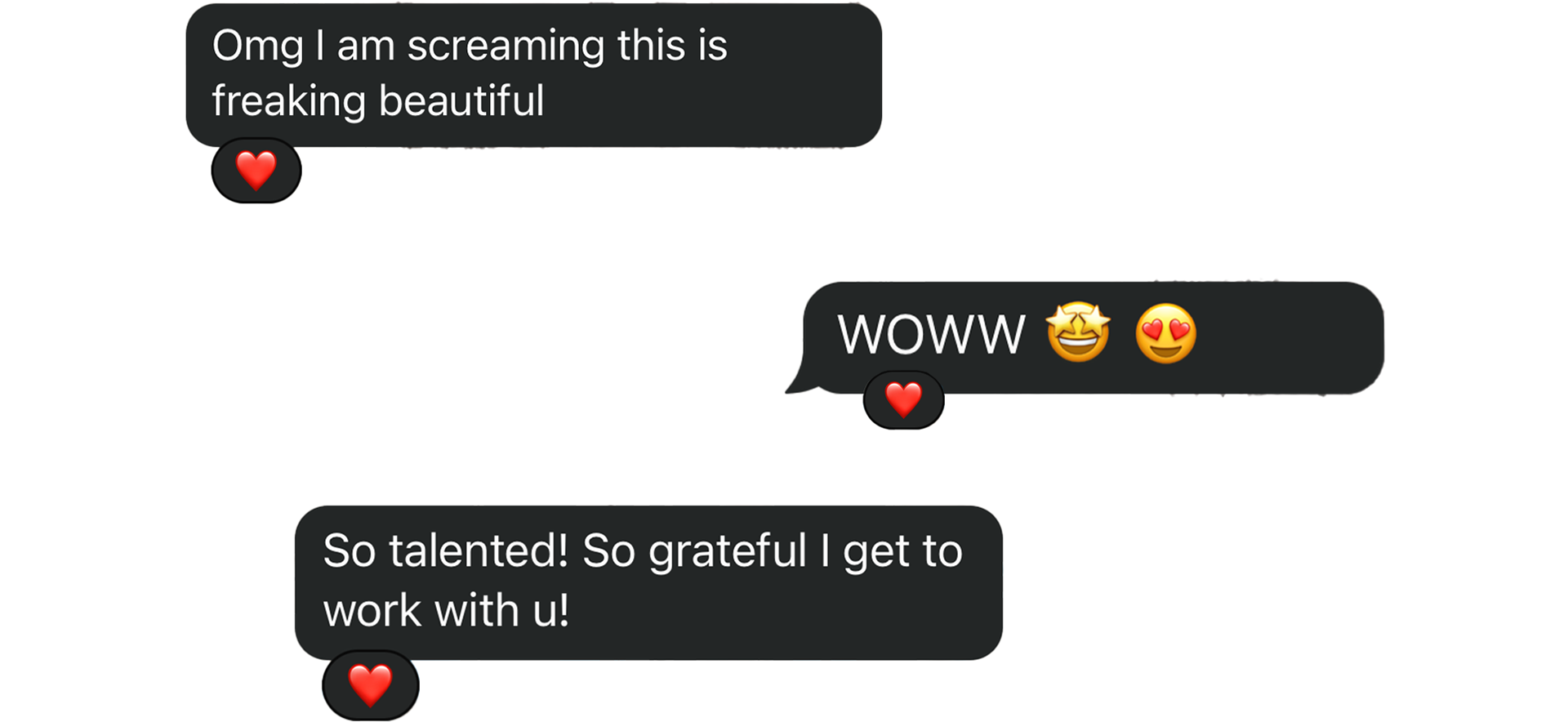
Task: Click the word 'grateful' in the last message
Action: [728, 553]
